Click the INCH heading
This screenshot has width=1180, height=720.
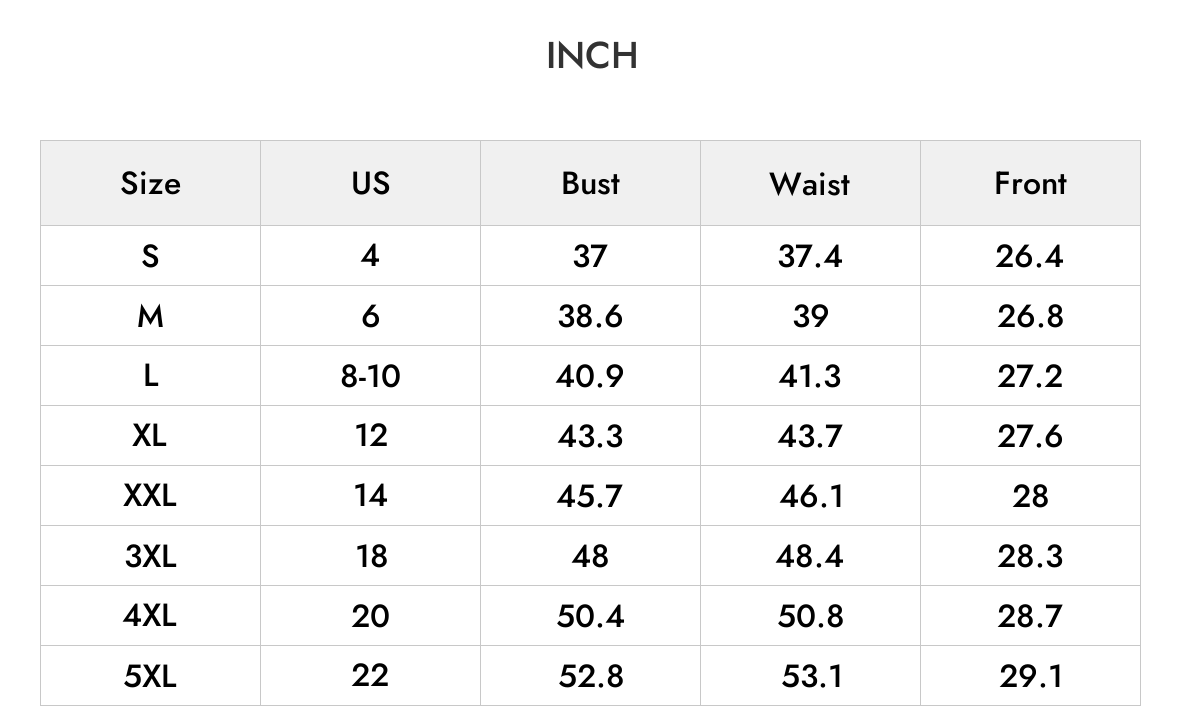[x=592, y=56]
